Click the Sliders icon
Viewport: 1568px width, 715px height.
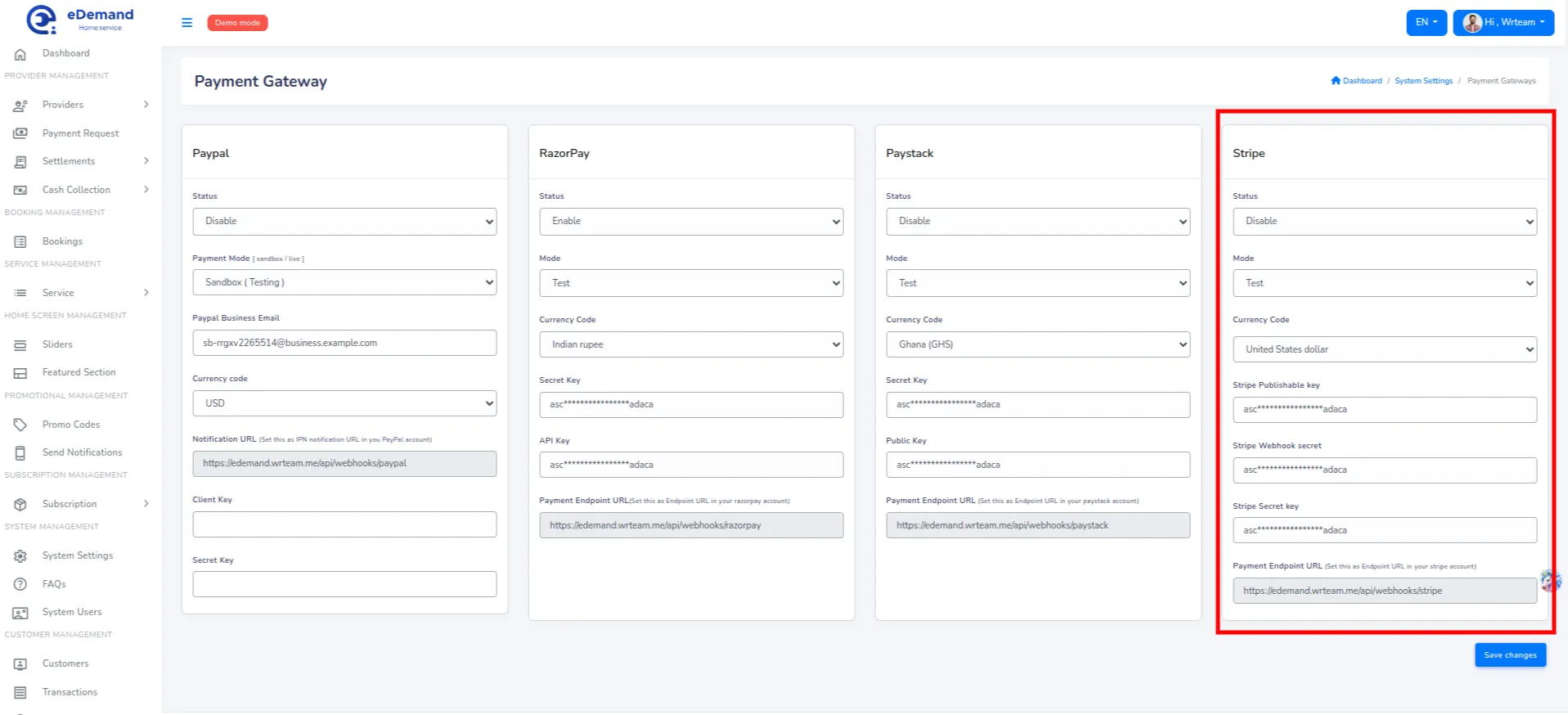pos(20,345)
